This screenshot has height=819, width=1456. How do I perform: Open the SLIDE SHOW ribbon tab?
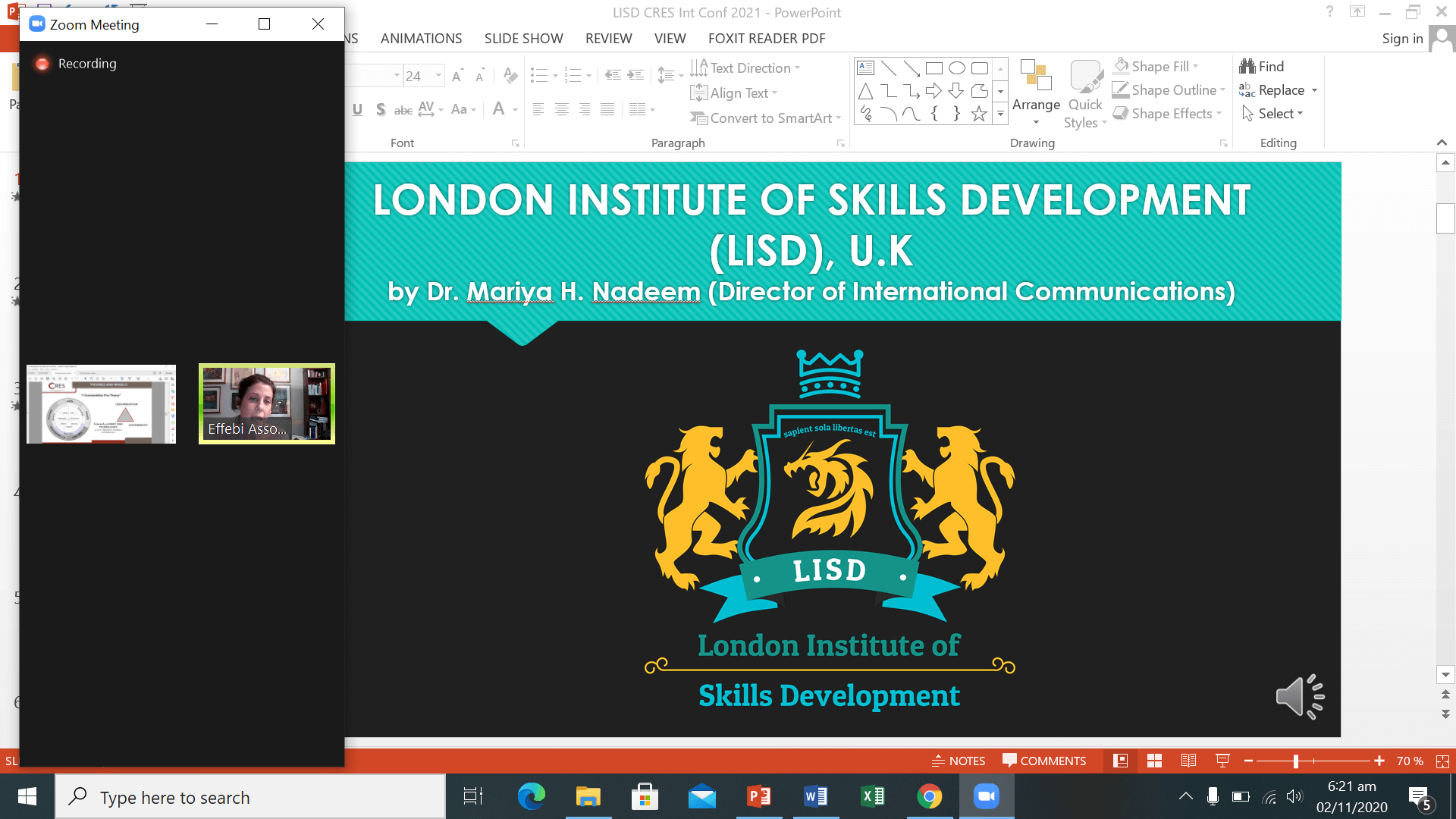[523, 39]
